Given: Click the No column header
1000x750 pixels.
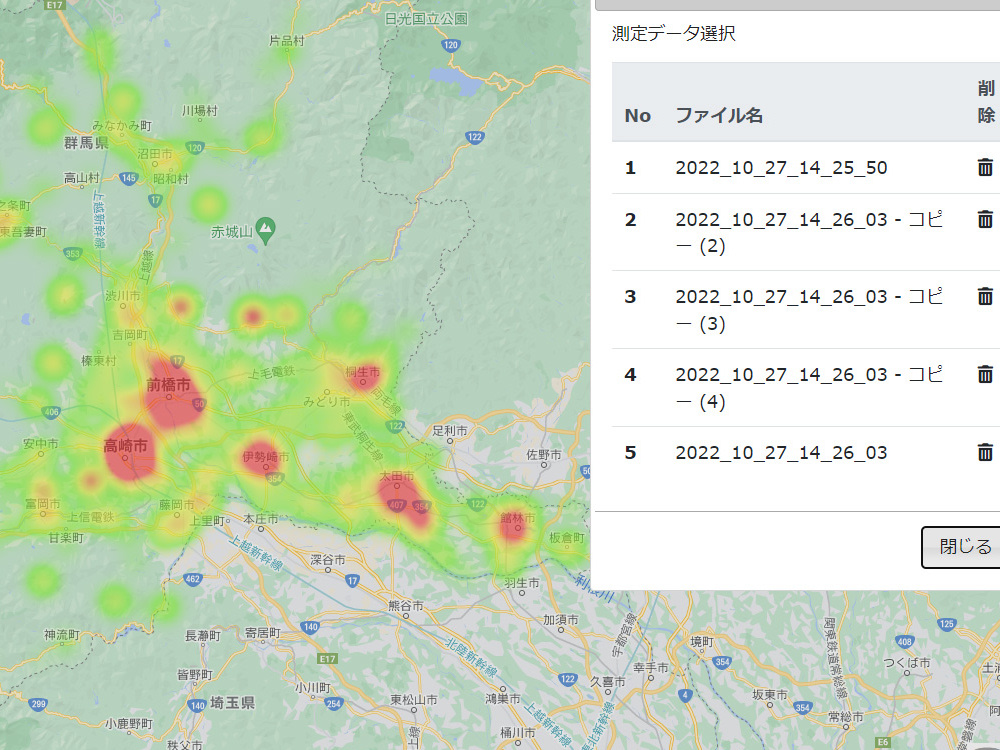Looking at the screenshot, I should coord(638,115).
